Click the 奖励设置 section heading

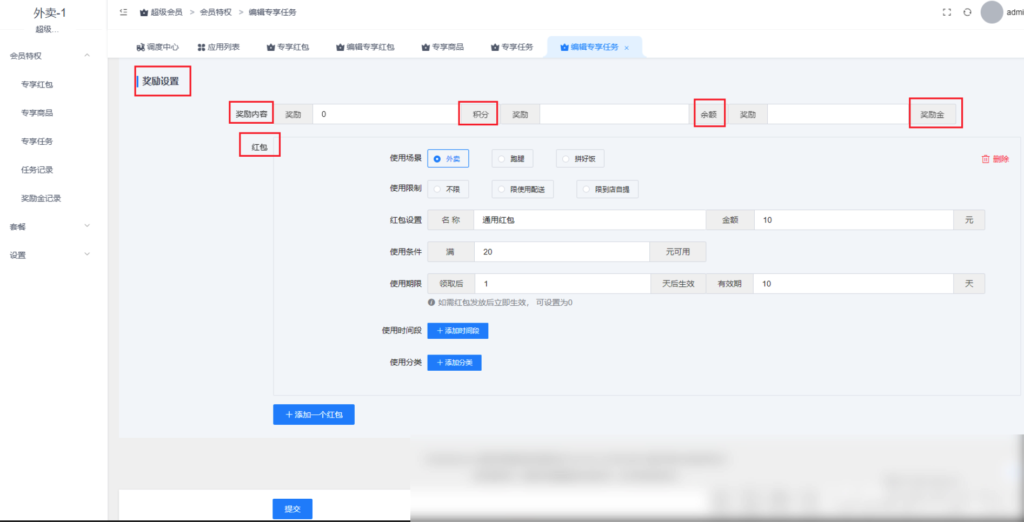coord(160,82)
